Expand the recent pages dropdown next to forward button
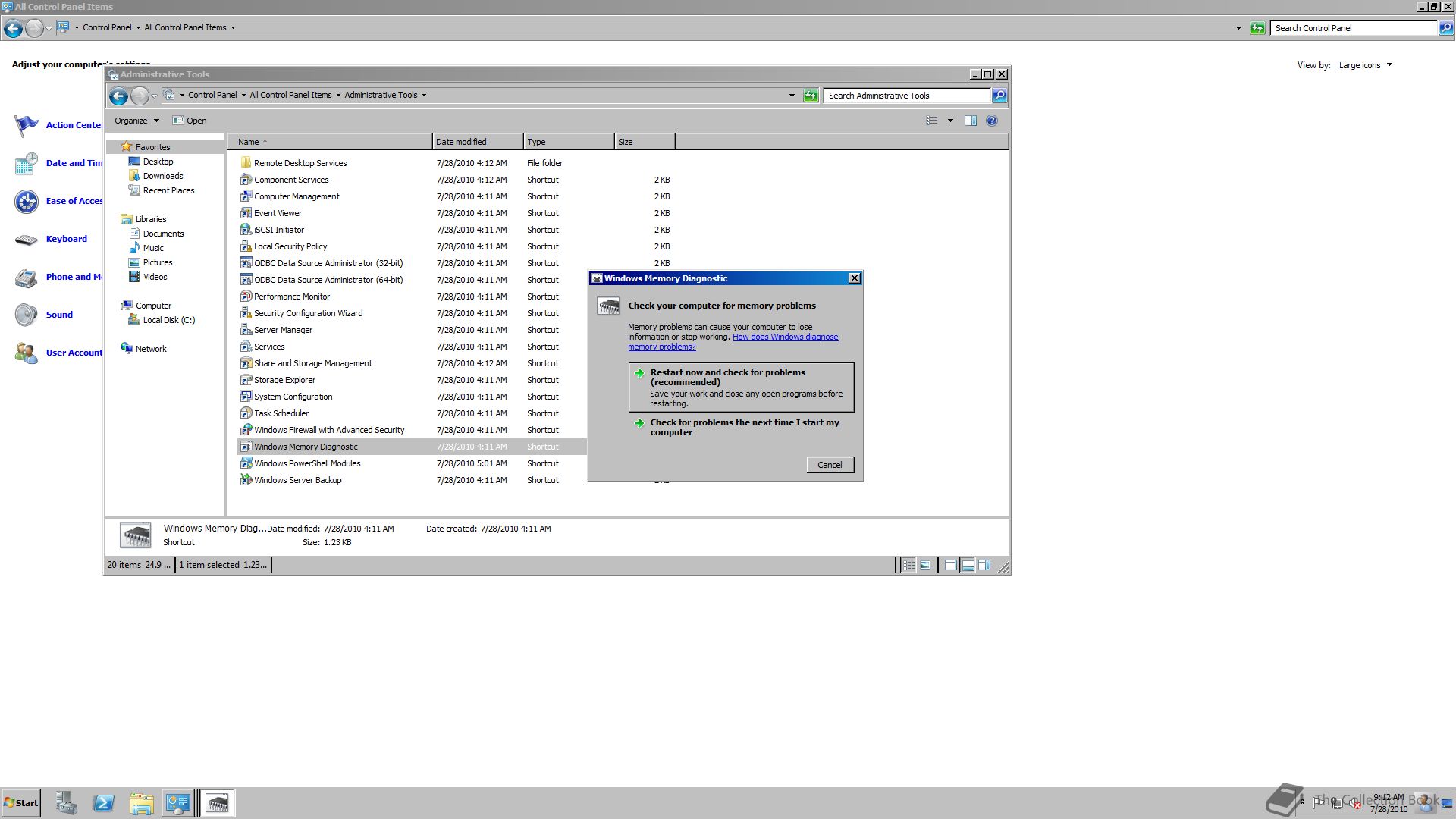Image resolution: width=1456 pixels, height=819 pixels. [x=154, y=96]
